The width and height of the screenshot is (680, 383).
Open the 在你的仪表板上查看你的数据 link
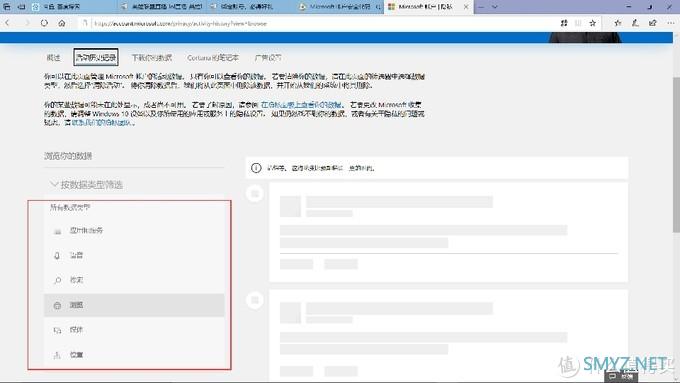pos(301,105)
